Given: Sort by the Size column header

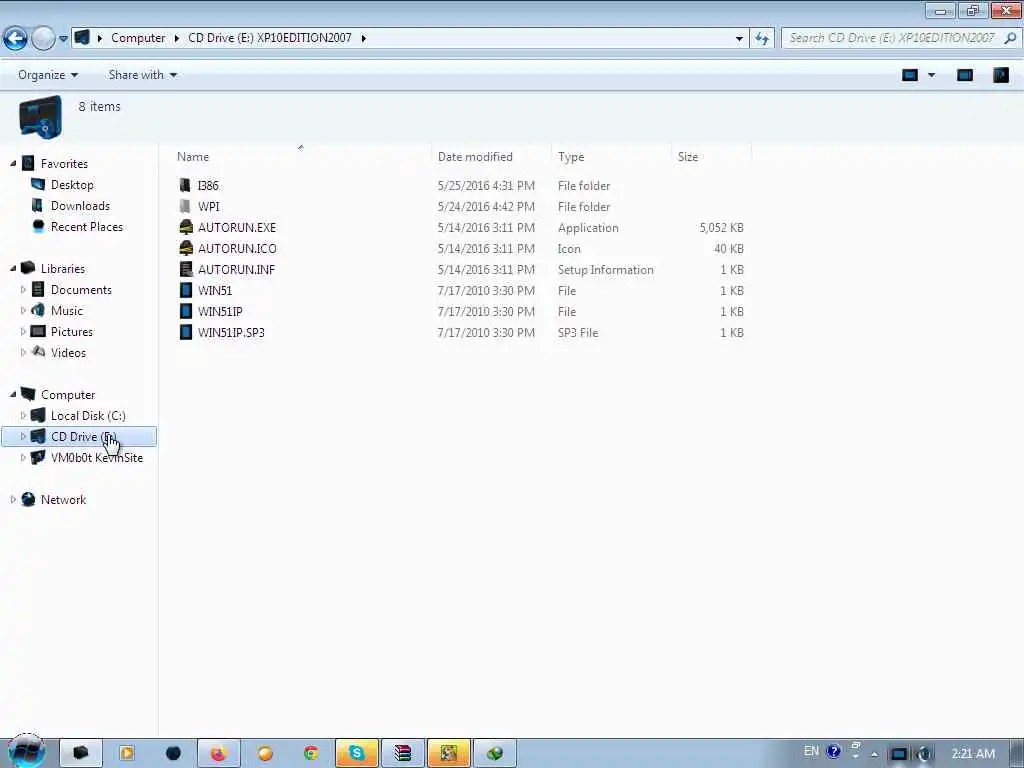Looking at the screenshot, I should pyautogui.click(x=688, y=157).
